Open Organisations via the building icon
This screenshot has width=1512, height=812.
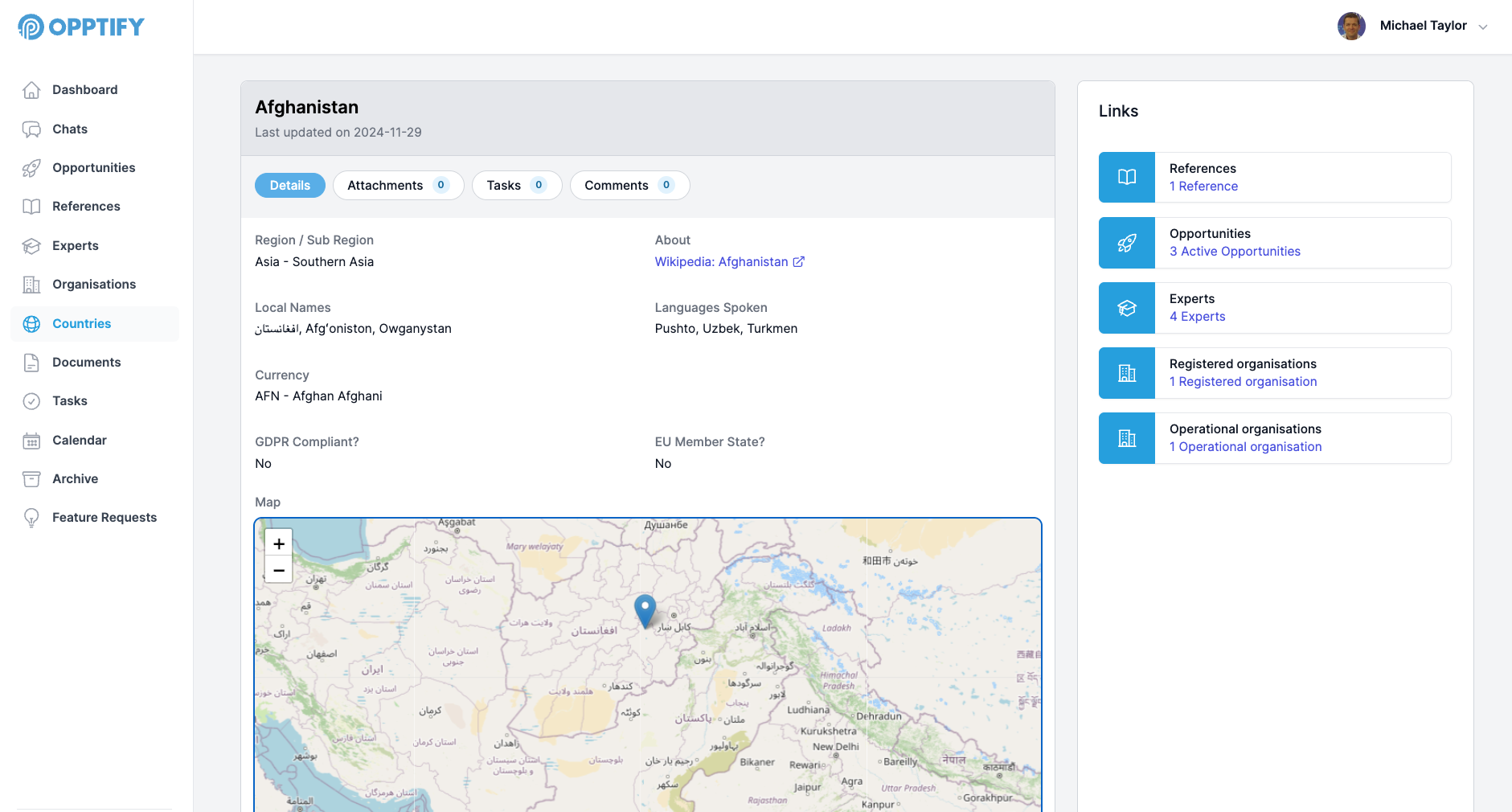tap(31, 284)
